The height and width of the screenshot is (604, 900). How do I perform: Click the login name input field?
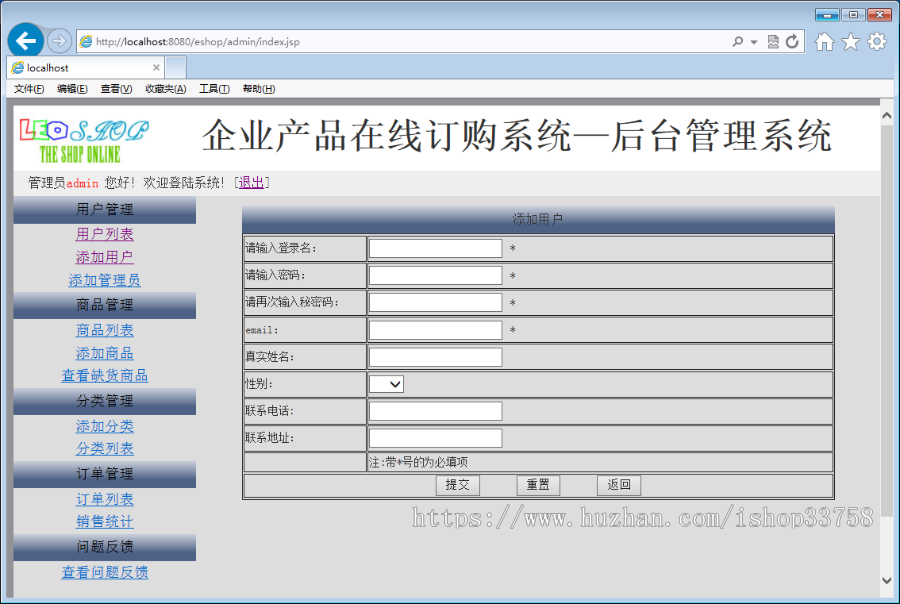[x=435, y=248]
